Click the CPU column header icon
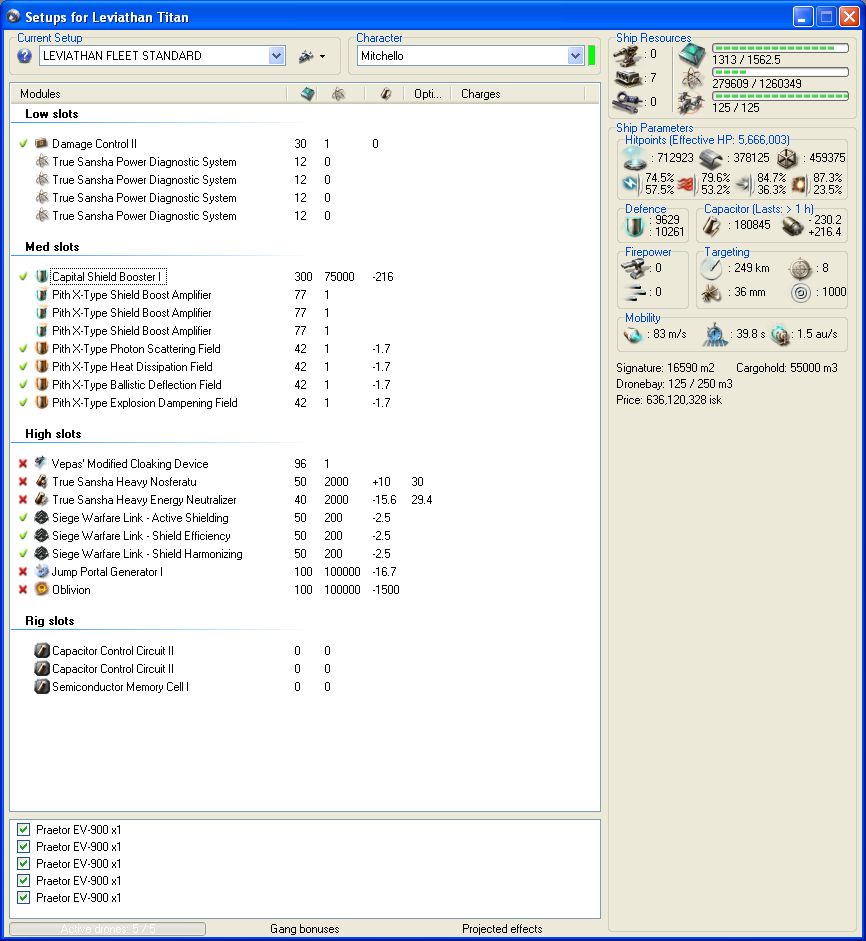This screenshot has height=941, width=866. [x=308, y=94]
